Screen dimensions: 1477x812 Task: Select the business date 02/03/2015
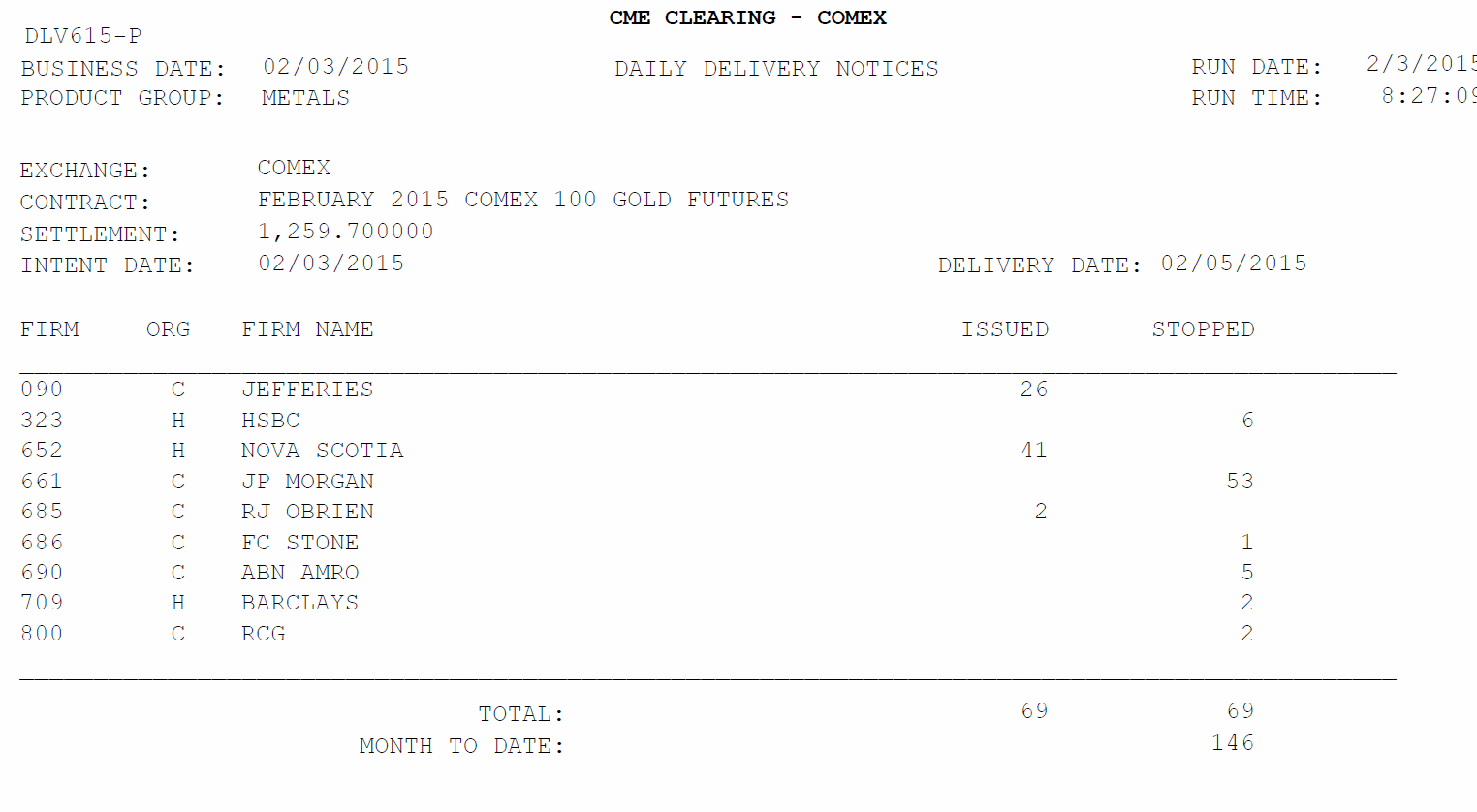pyautogui.click(x=336, y=67)
